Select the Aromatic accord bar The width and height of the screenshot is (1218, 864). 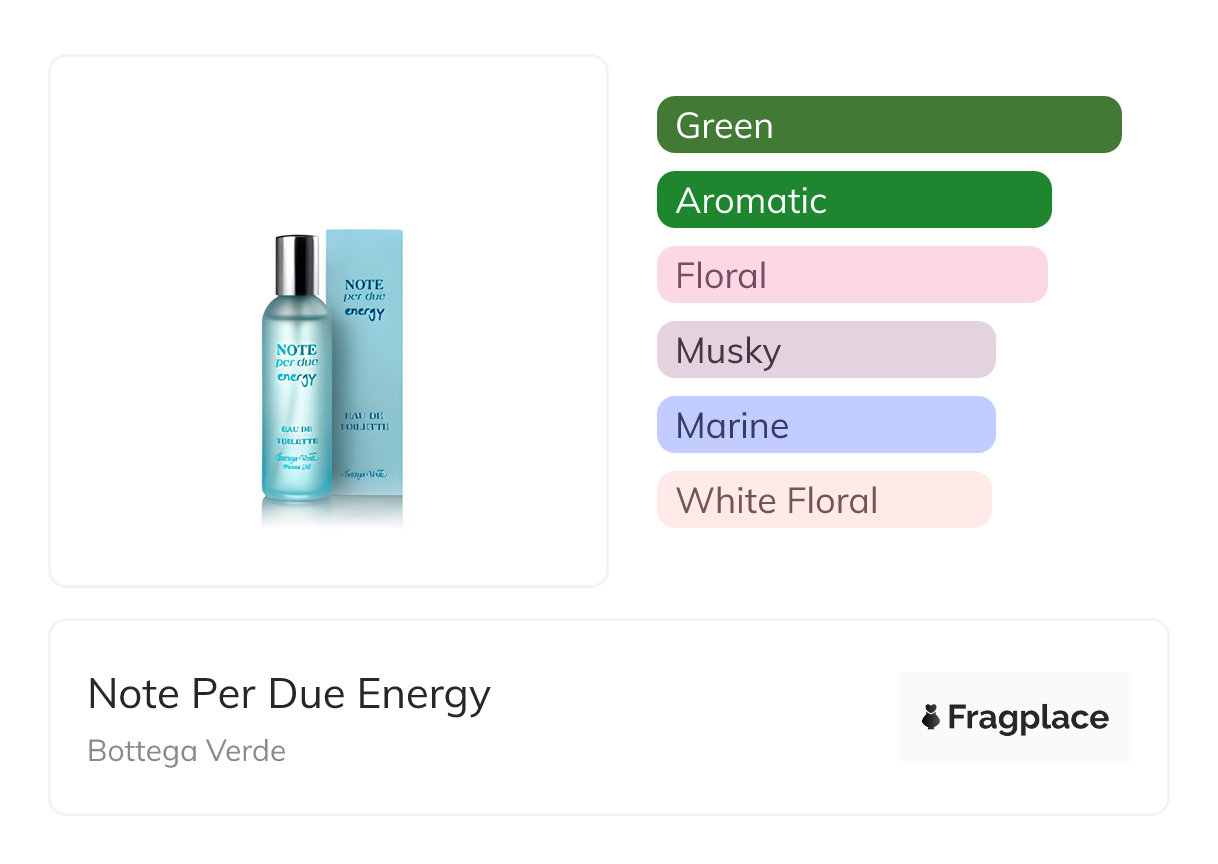(x=853, y=200)
